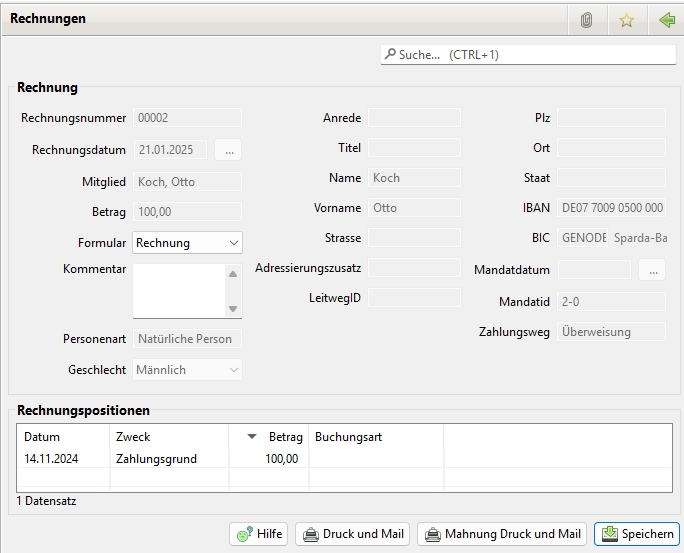684x553 pixels.
Task: Click inside the Kommentar text area
Action: point(179,290)
